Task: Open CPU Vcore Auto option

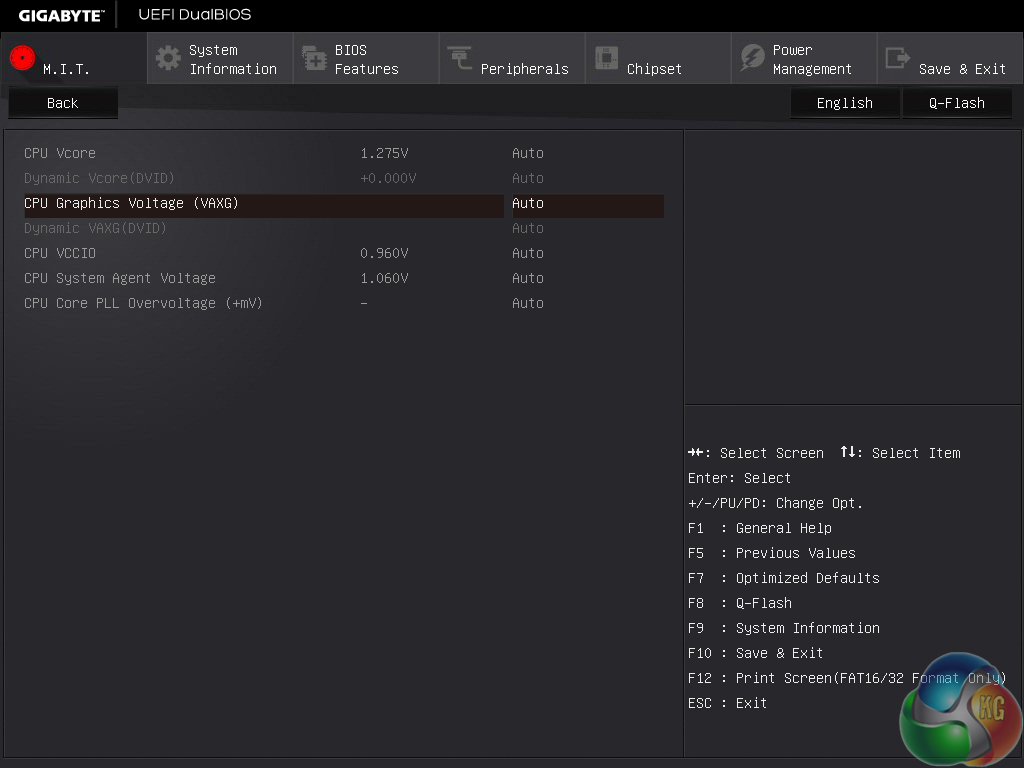Action: click(528, 153)
